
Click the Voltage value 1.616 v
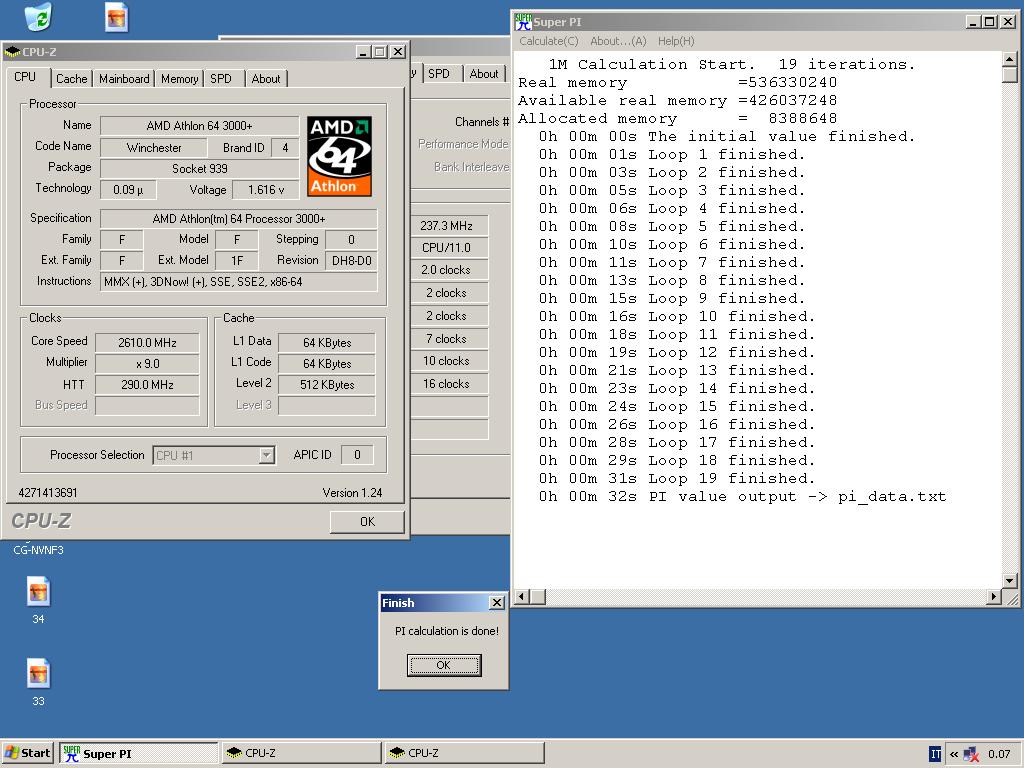266,189
